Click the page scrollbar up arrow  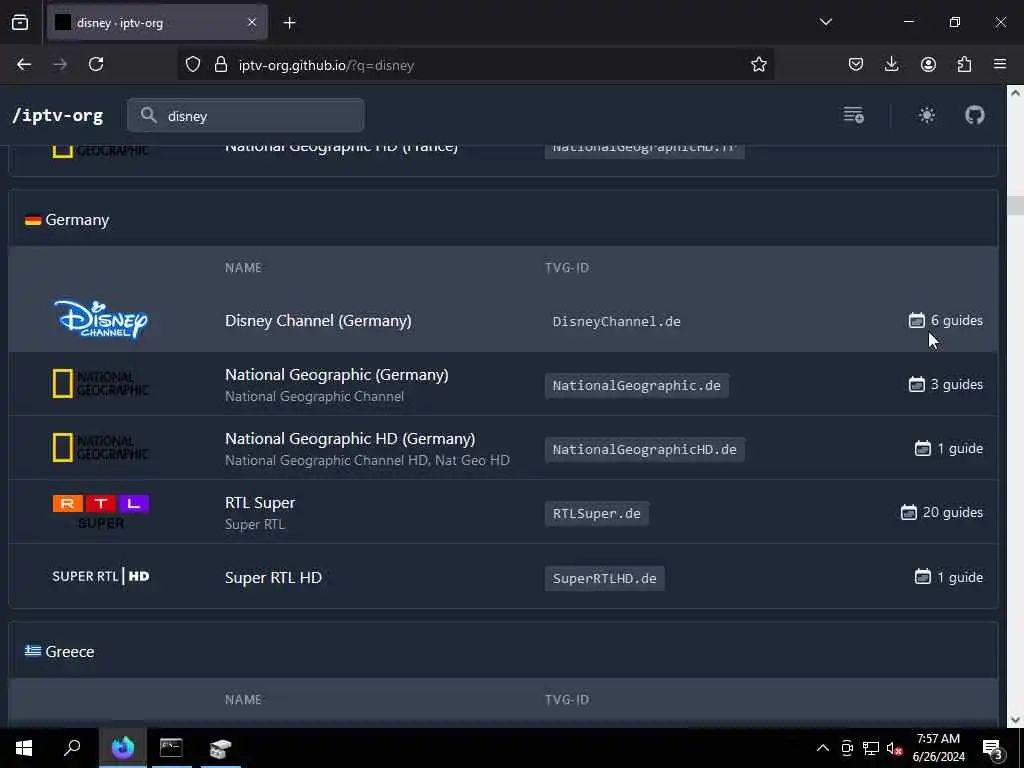[x=1015, y=93]
